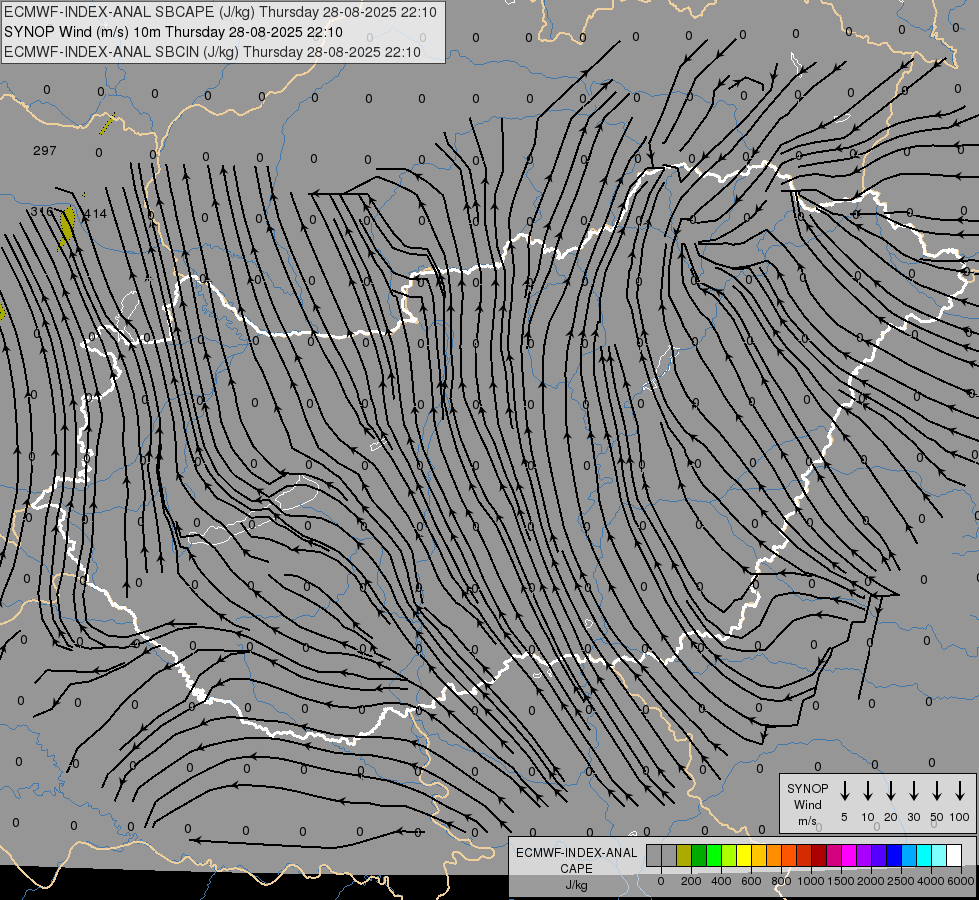
Task: Pick the bright green CAPE legend swatch
Action: point(714,855)
